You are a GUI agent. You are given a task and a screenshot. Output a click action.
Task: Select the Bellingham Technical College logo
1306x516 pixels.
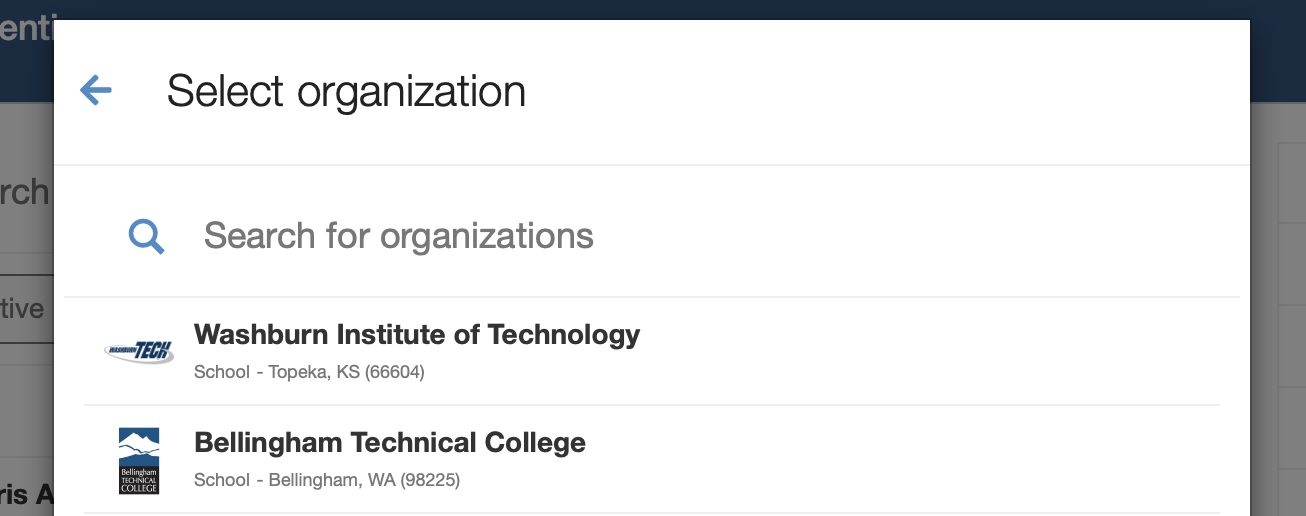click(x=139, y=460)
